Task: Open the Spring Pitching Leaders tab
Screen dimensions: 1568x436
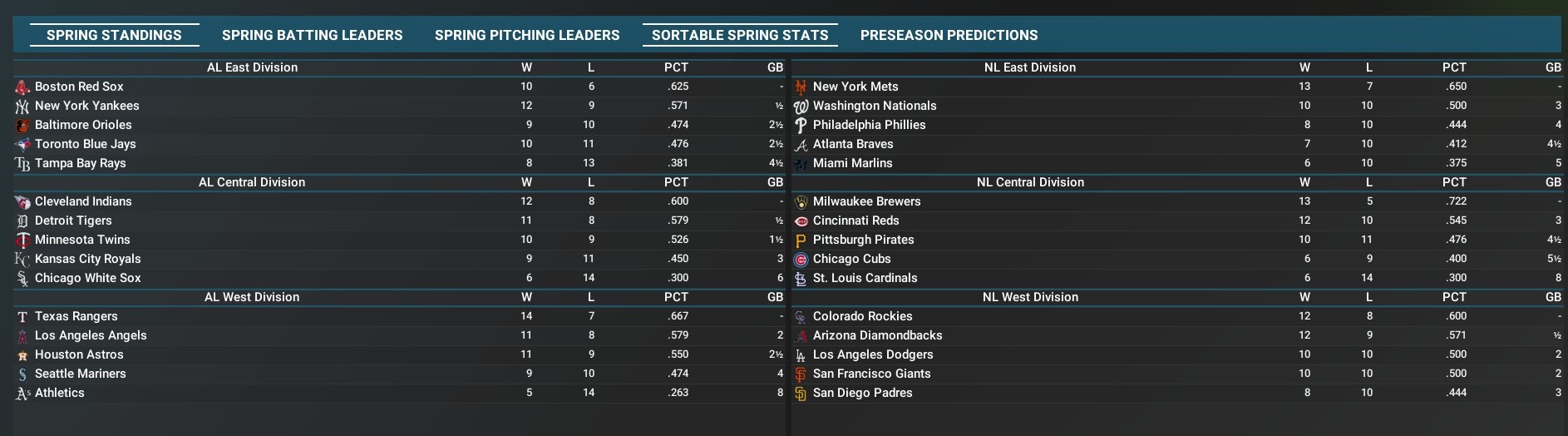Action: [527, 35]
